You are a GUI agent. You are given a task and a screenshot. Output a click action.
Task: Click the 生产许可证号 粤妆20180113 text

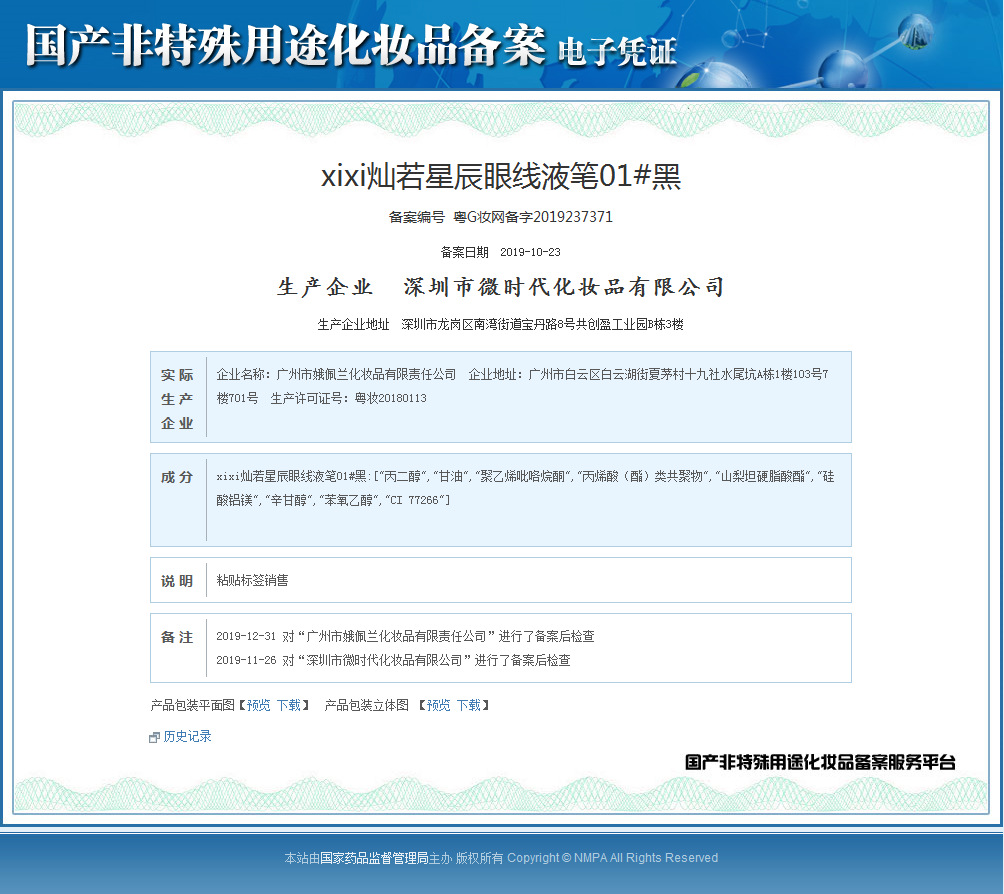coord(348,398)
